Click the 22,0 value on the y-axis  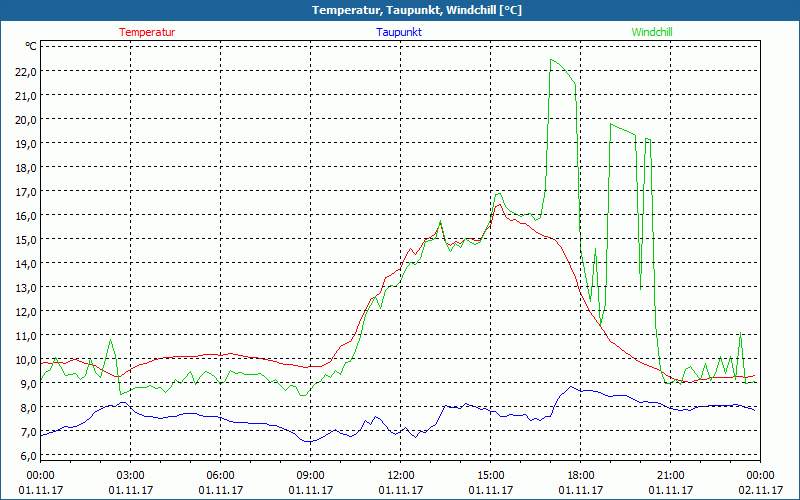[25, 71]
